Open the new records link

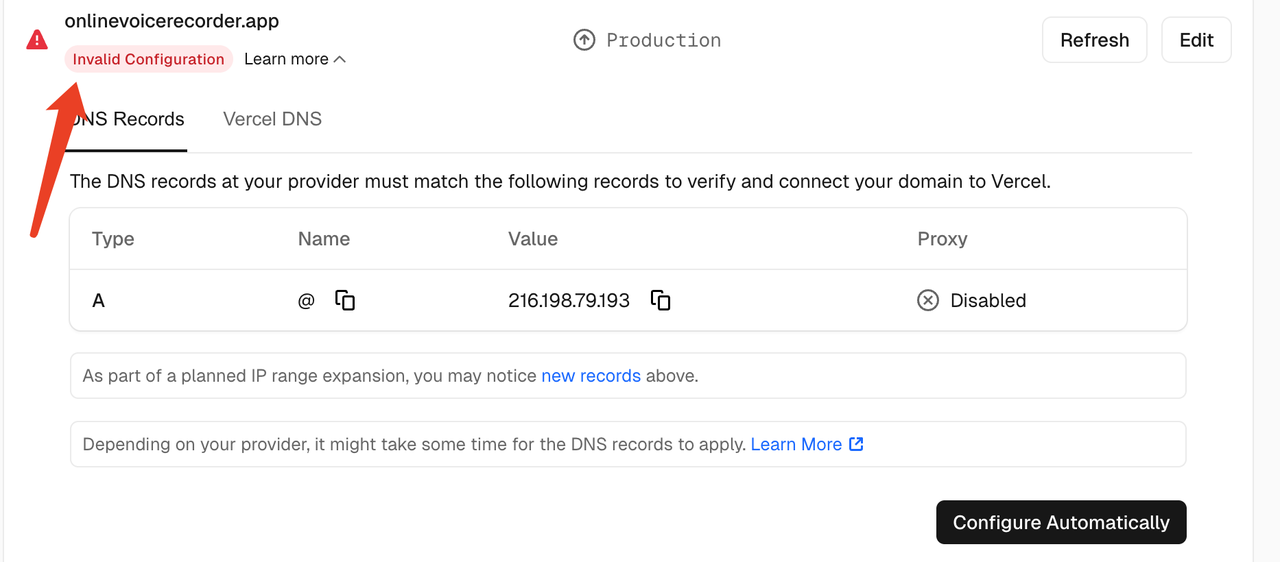point(590,376)
